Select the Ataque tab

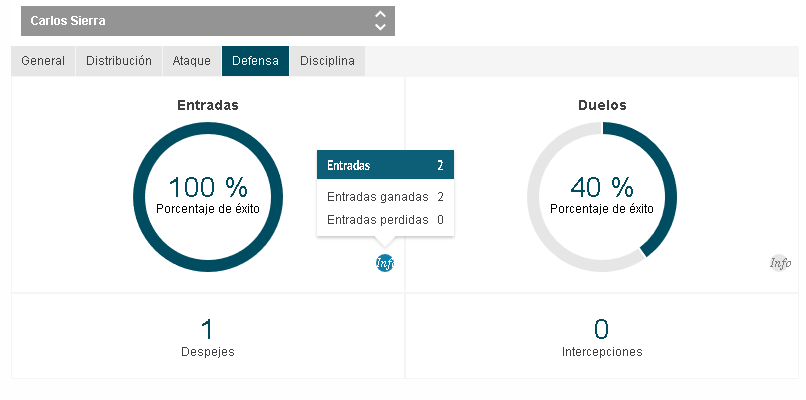point(192,61)
